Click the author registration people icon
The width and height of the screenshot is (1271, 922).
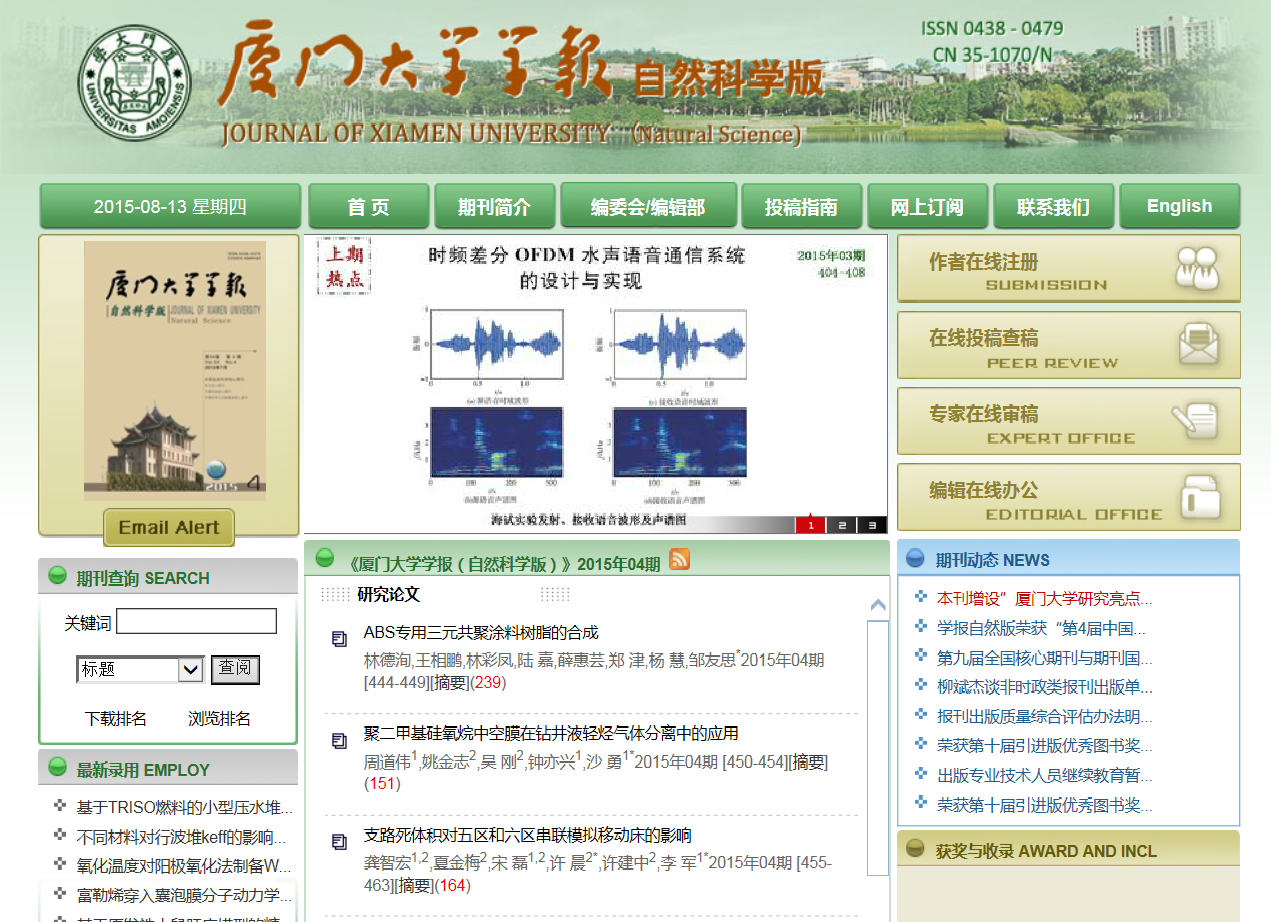(1197, 268)
